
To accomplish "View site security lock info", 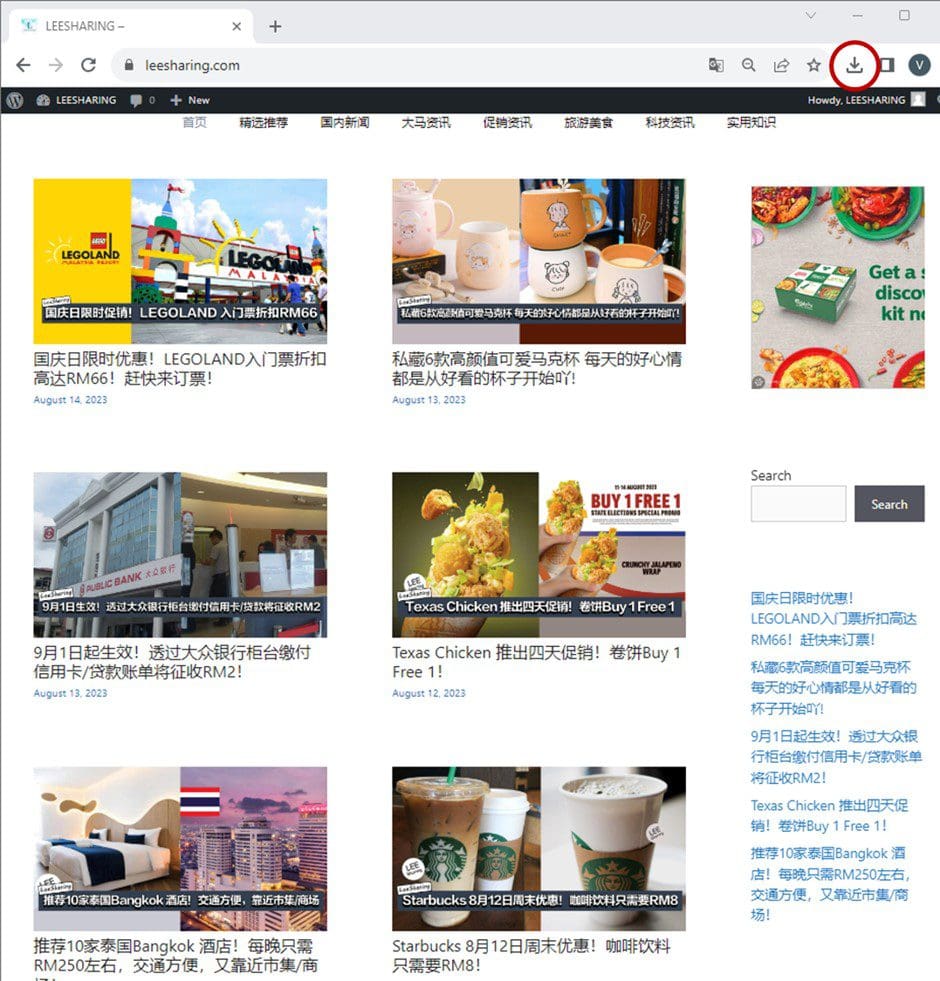I will [129, 65].
